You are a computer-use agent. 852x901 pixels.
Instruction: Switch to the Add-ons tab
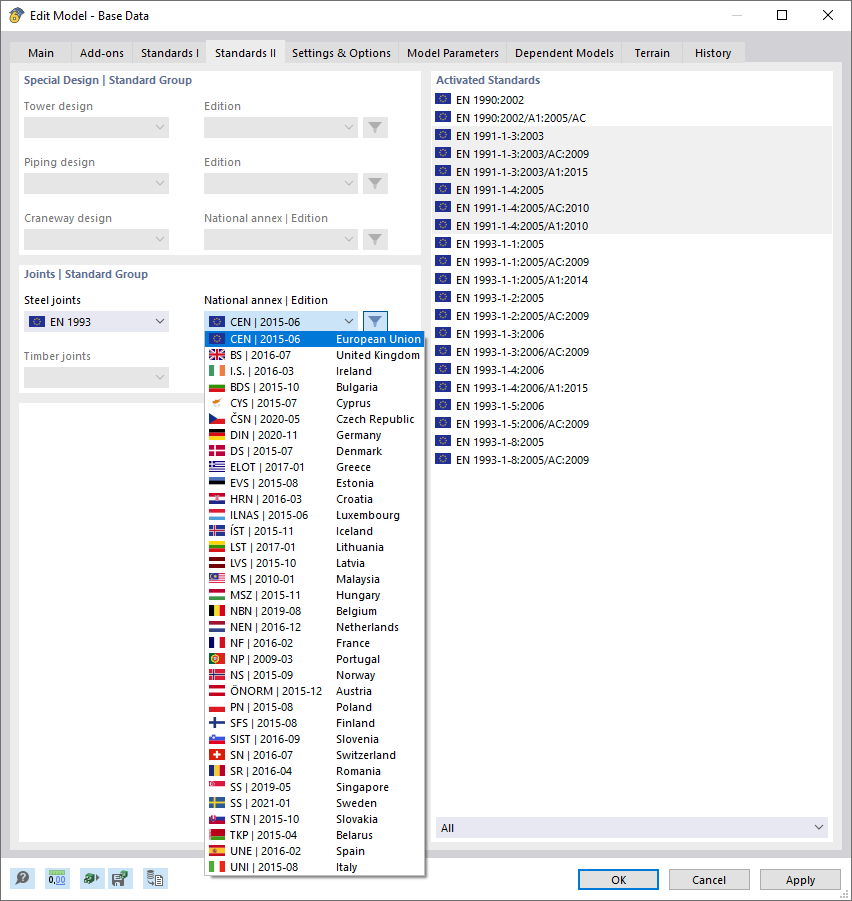[102, 53]
